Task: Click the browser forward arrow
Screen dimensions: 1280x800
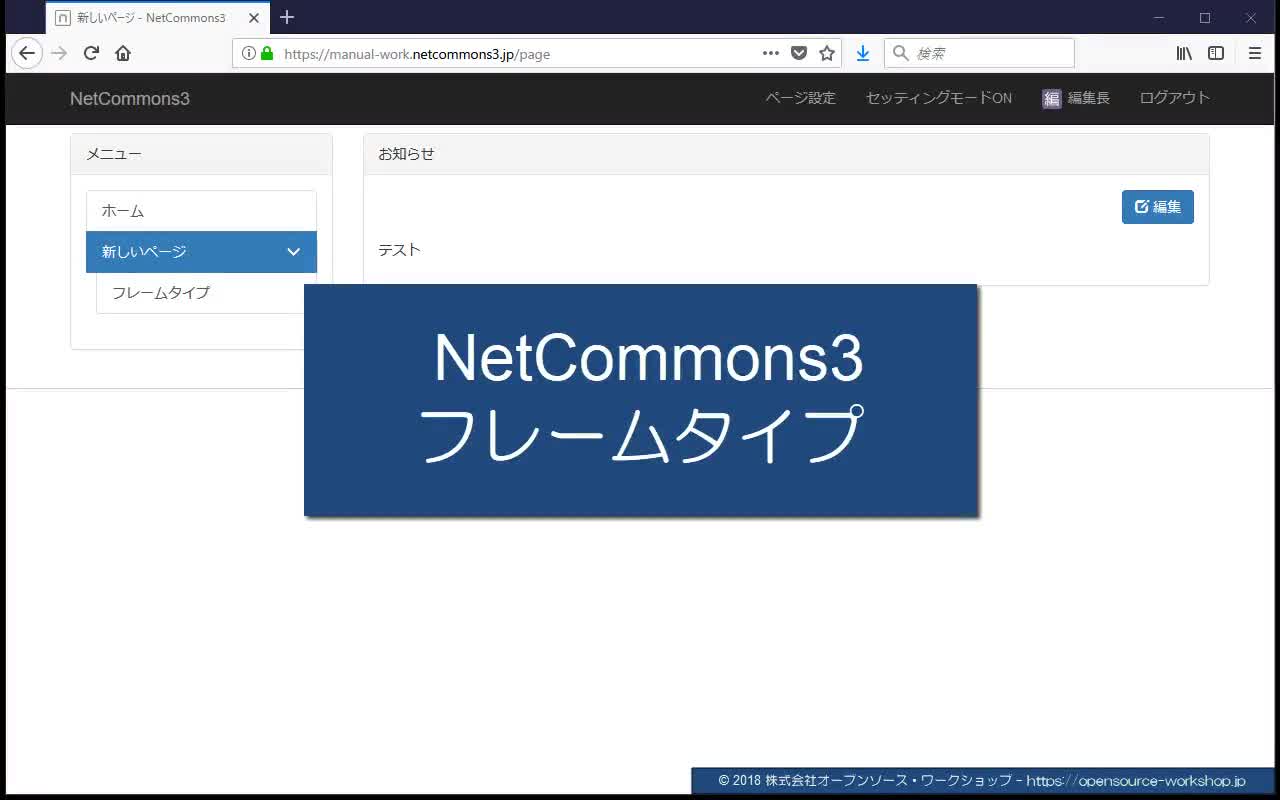Action: coord(59,53)
